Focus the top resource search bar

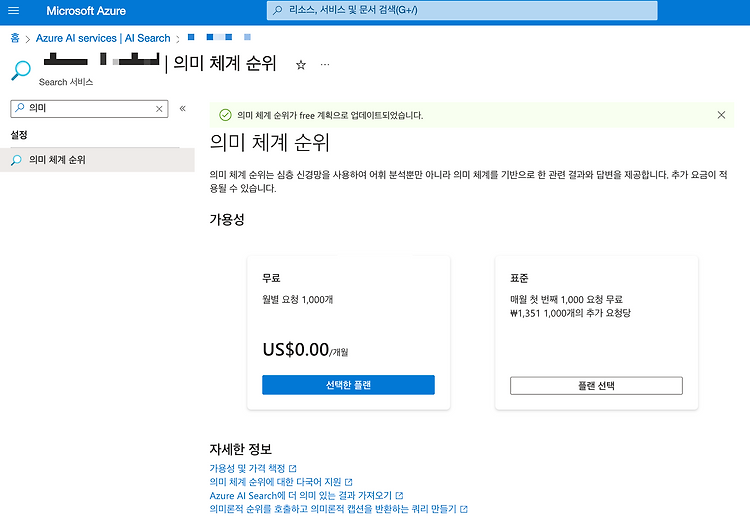462,11
